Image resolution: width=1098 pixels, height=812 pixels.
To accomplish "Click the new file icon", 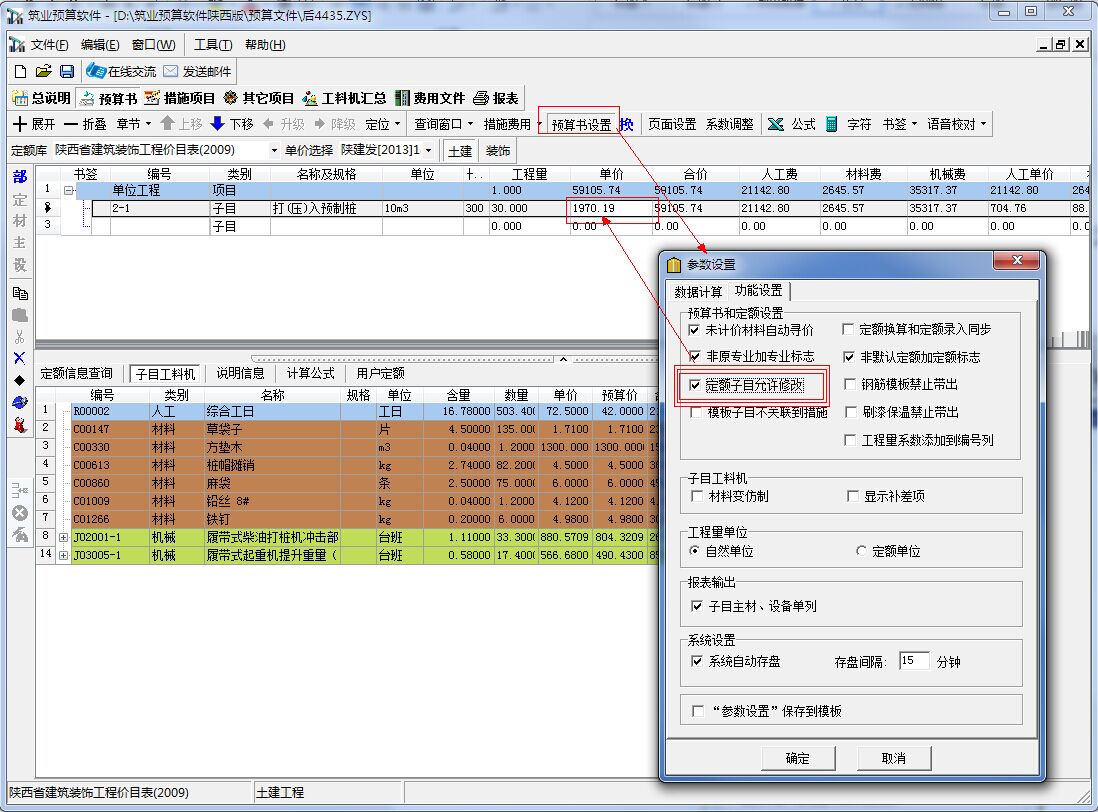I will click(x=20, y=71).
